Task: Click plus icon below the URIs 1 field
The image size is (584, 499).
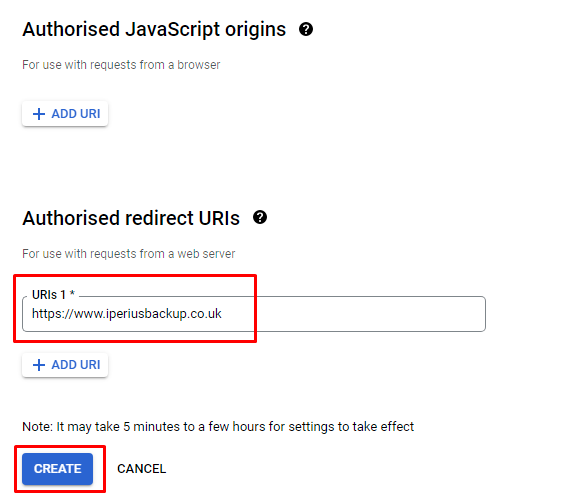Action: [x=39, y=365]
